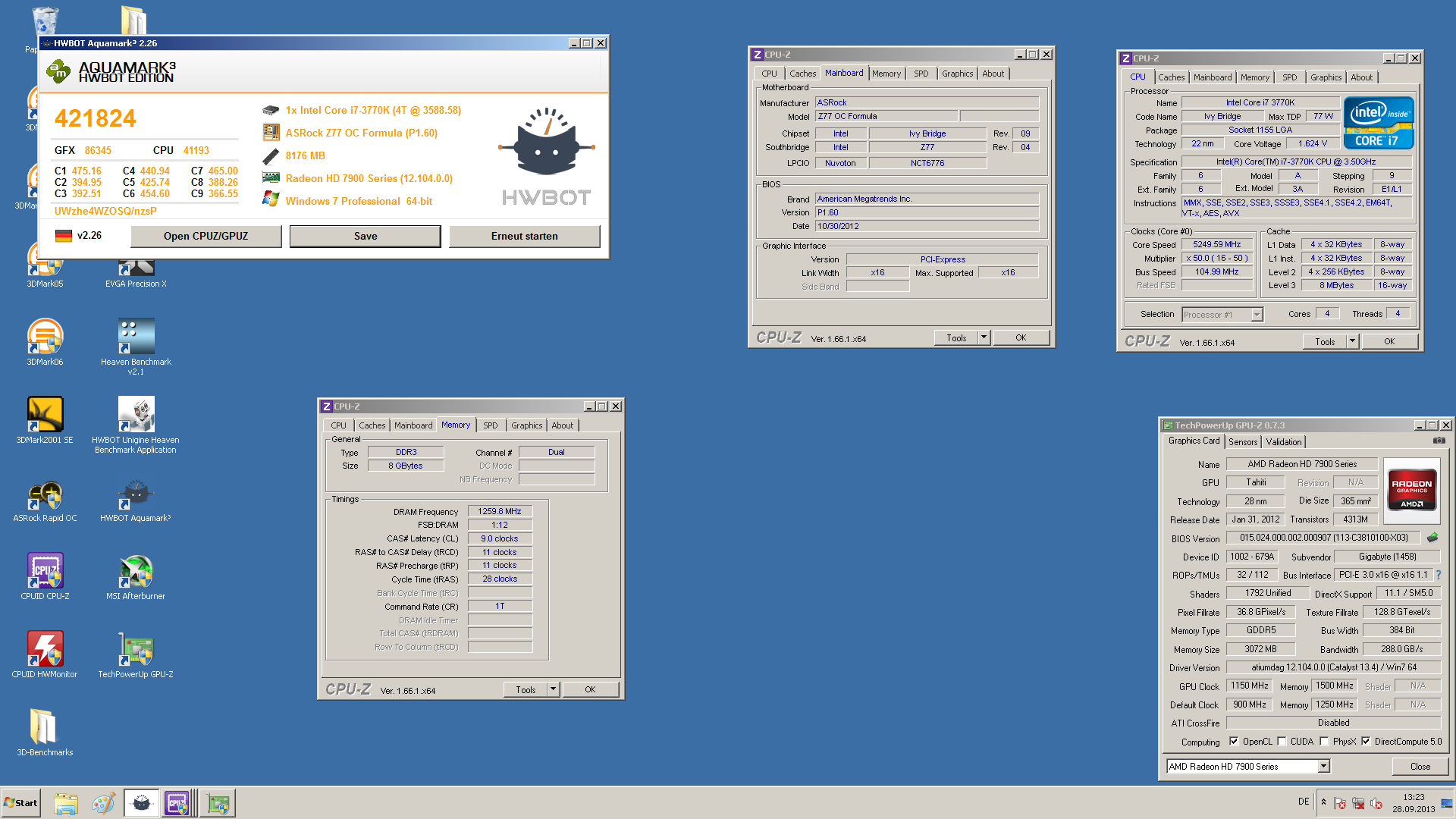Toggle the DirectCompute 5.0 checkbox
The height and width of the screenshot is (819, 1456).
(x=1366, y=742)
